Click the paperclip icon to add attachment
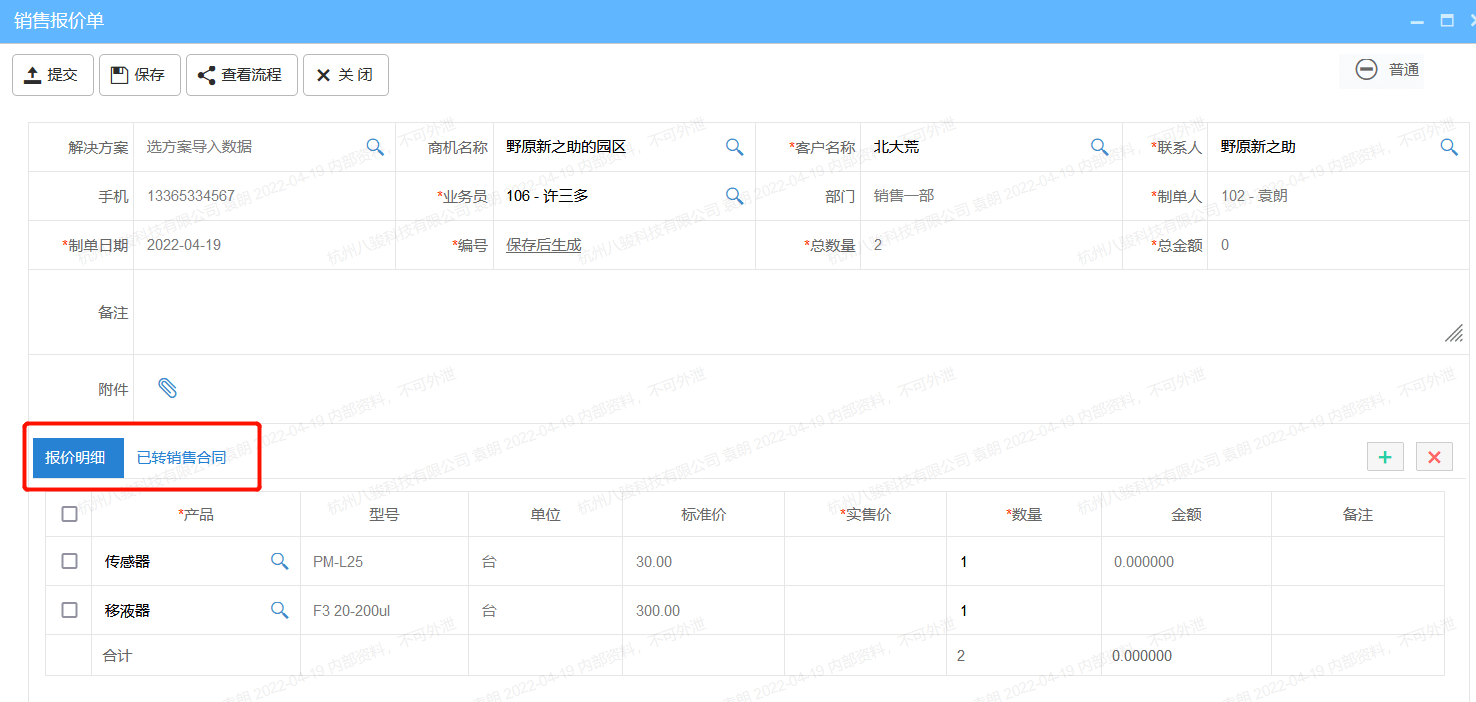Image resolution: width=1476 pixels, height=702 pixels. click(168, 388)
